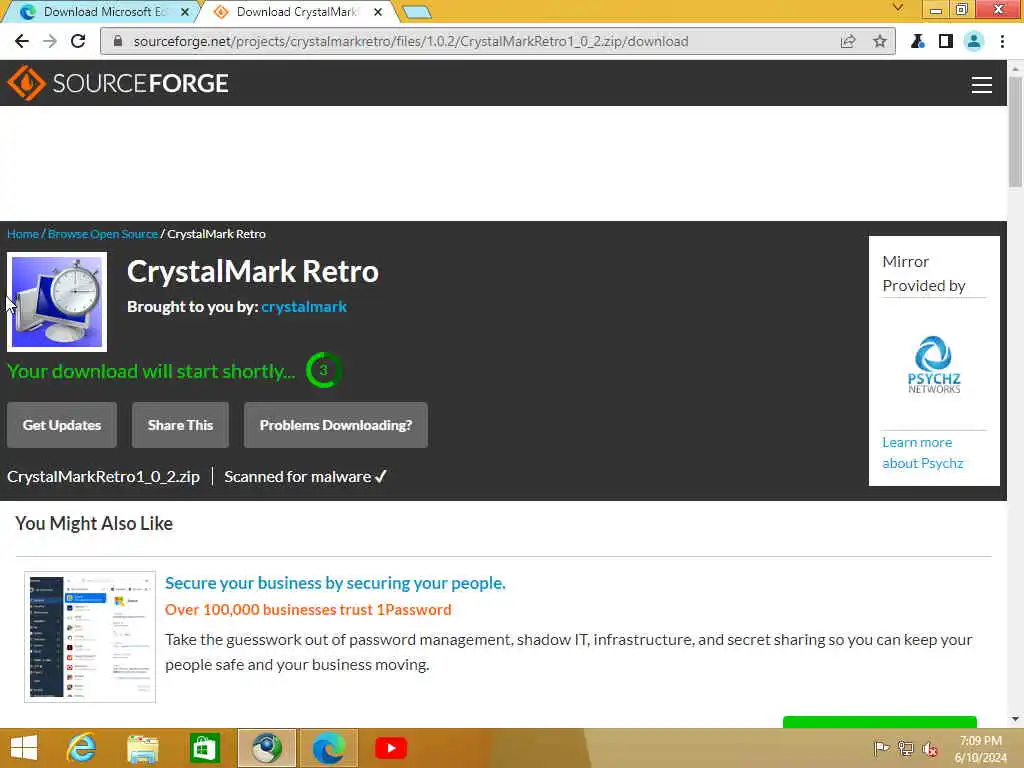Click the taskbar clock and date
This screenshot has width=1024, height=768.
(x=980, y=749)
